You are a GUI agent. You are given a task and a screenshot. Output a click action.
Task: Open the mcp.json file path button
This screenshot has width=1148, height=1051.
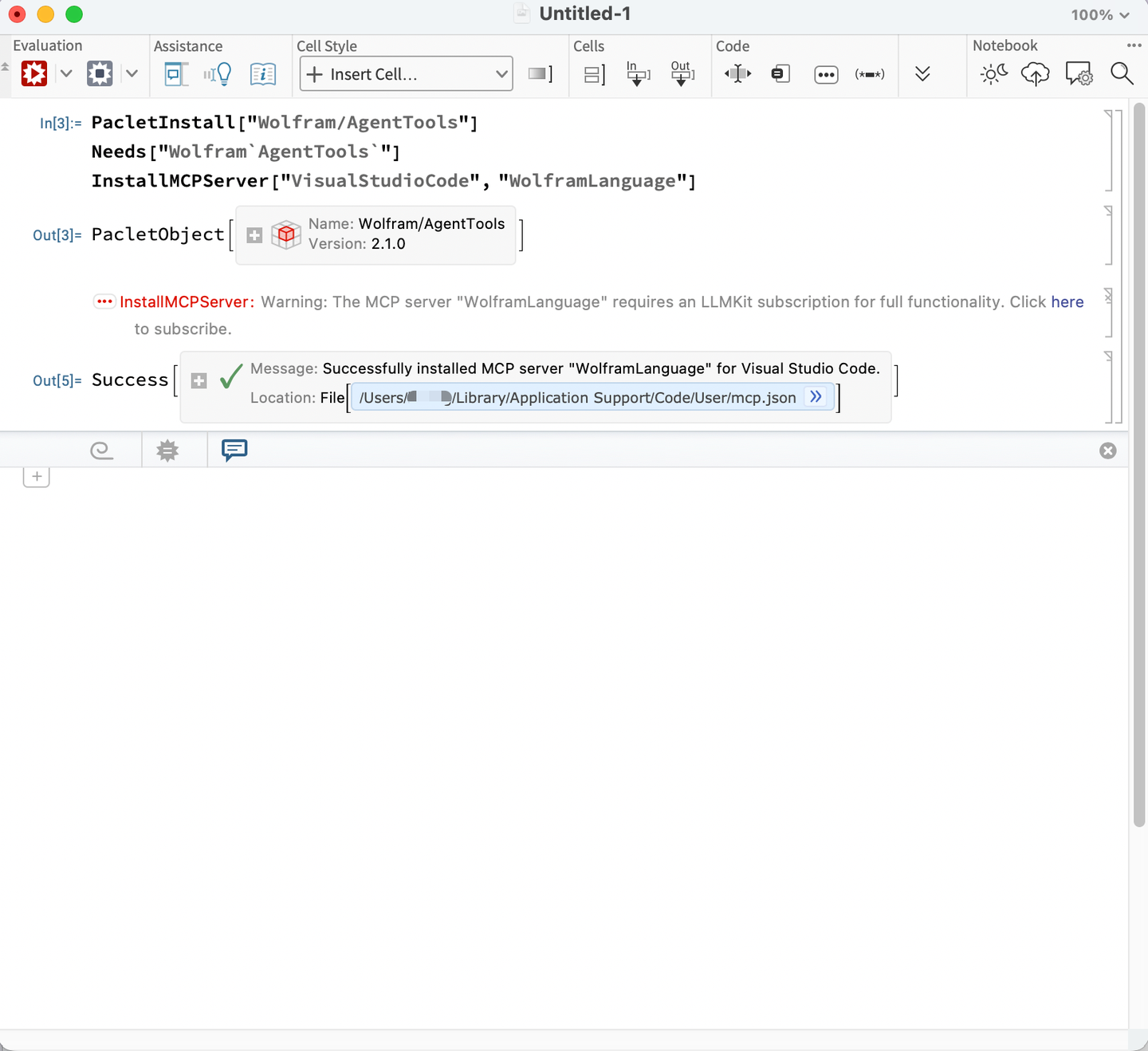click(x=592, y=397)
